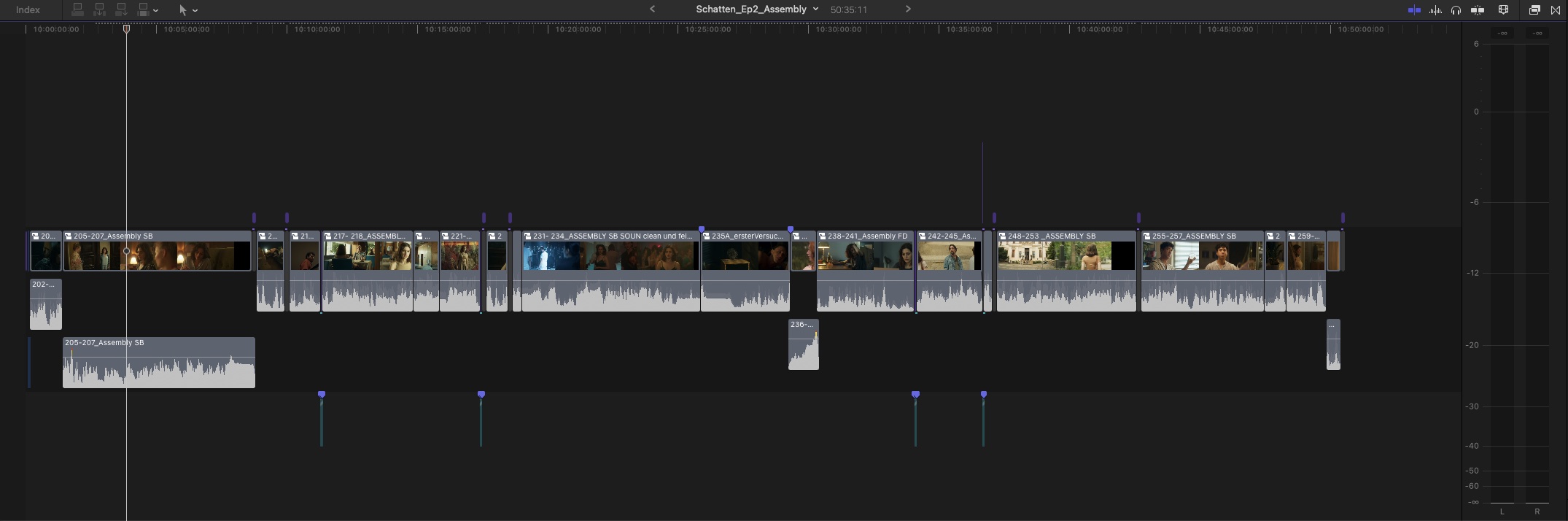Click the Overwrite clip edit icon
Screen dimensions: 1568x521
[x=143, y=9]
